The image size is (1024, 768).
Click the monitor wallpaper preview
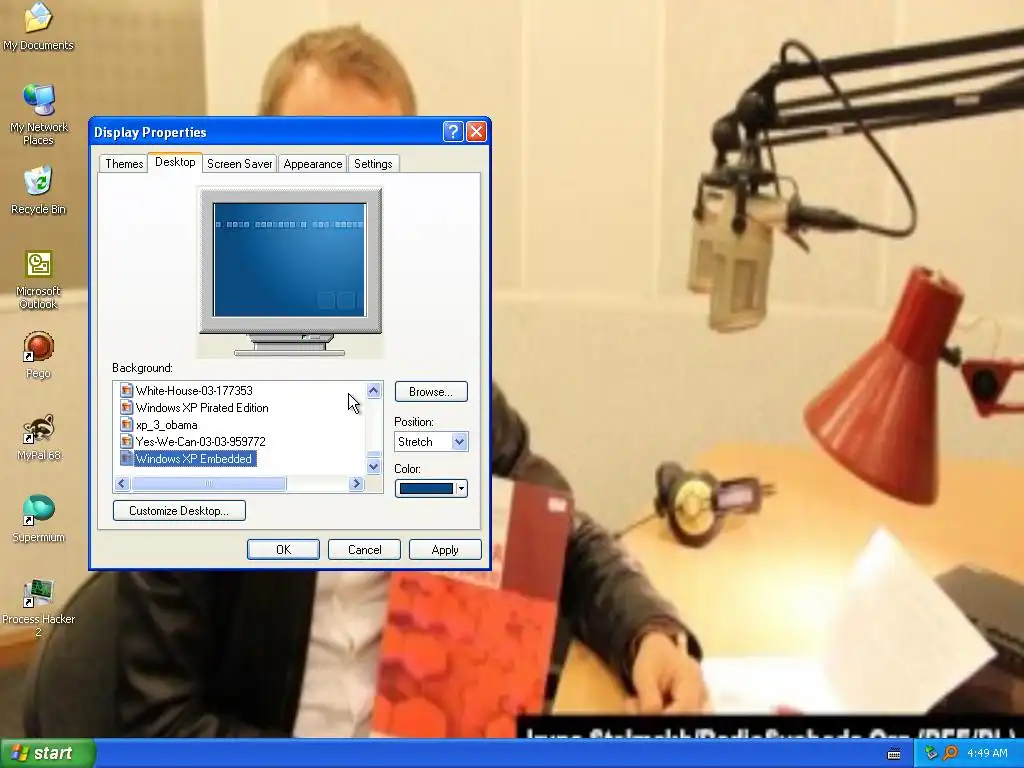[289, 260]
